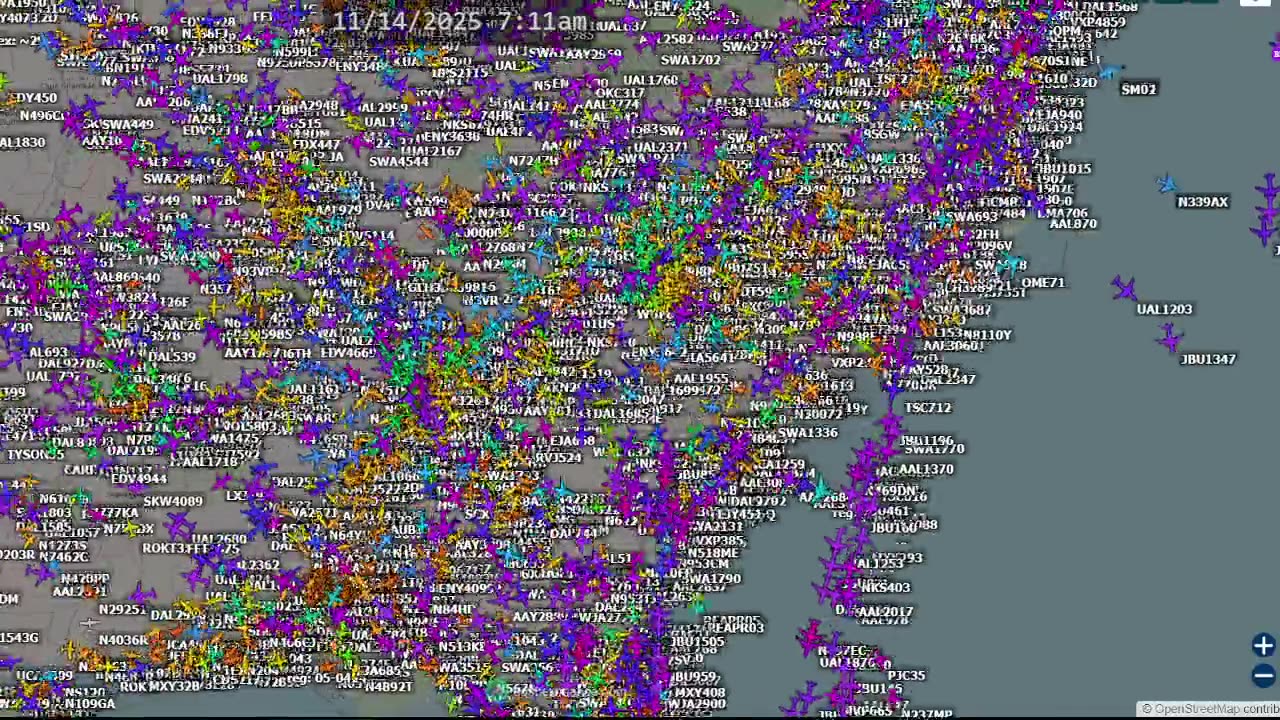Image resolution: width=1280 pixels, height=720 pixels.
Task: Select flight label N20072
Action: coord(819,414)
